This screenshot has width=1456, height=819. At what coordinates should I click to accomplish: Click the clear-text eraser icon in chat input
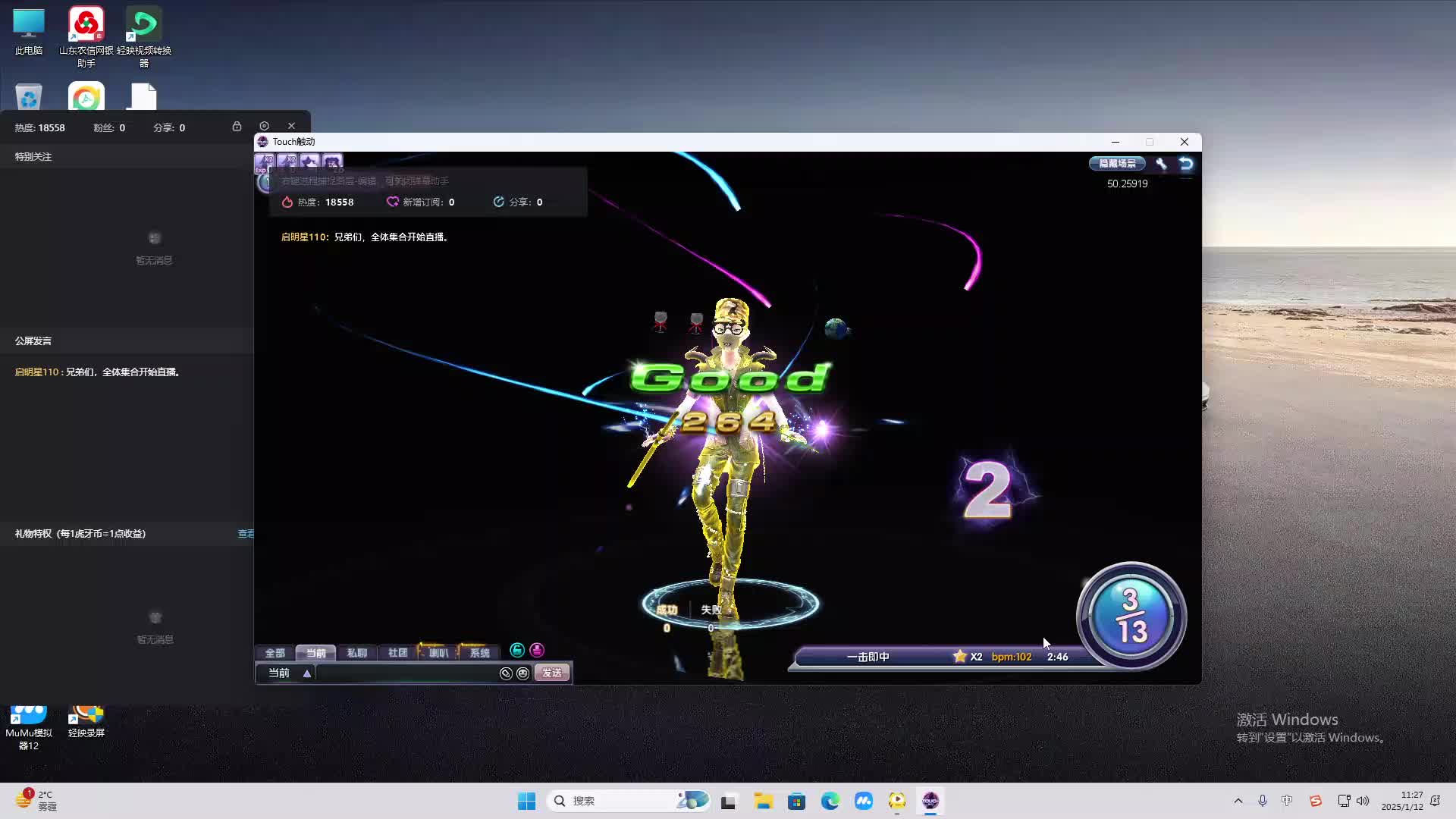click(x=506, y=673)
